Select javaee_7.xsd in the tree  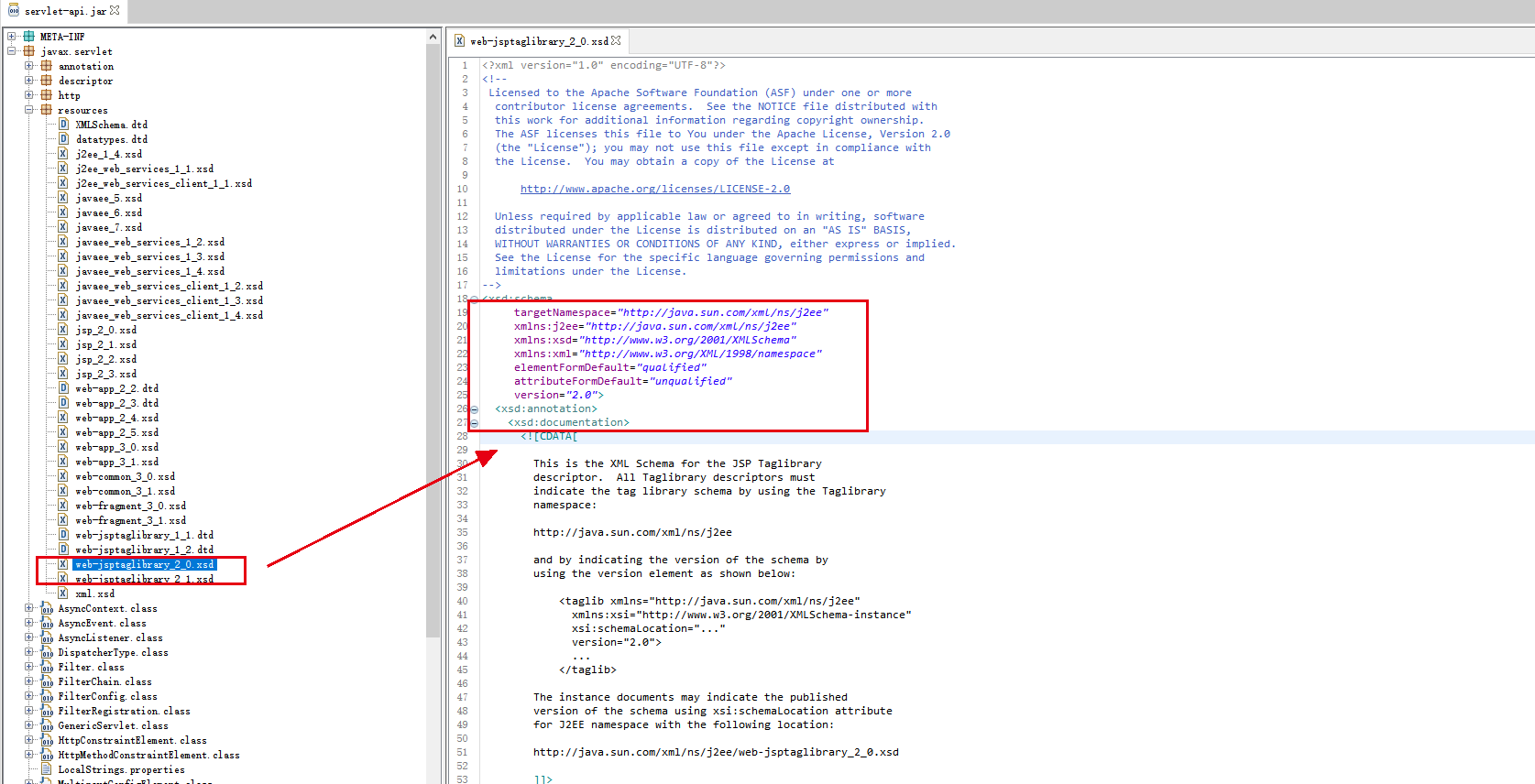pyautogui.click(x=109, y=227)
